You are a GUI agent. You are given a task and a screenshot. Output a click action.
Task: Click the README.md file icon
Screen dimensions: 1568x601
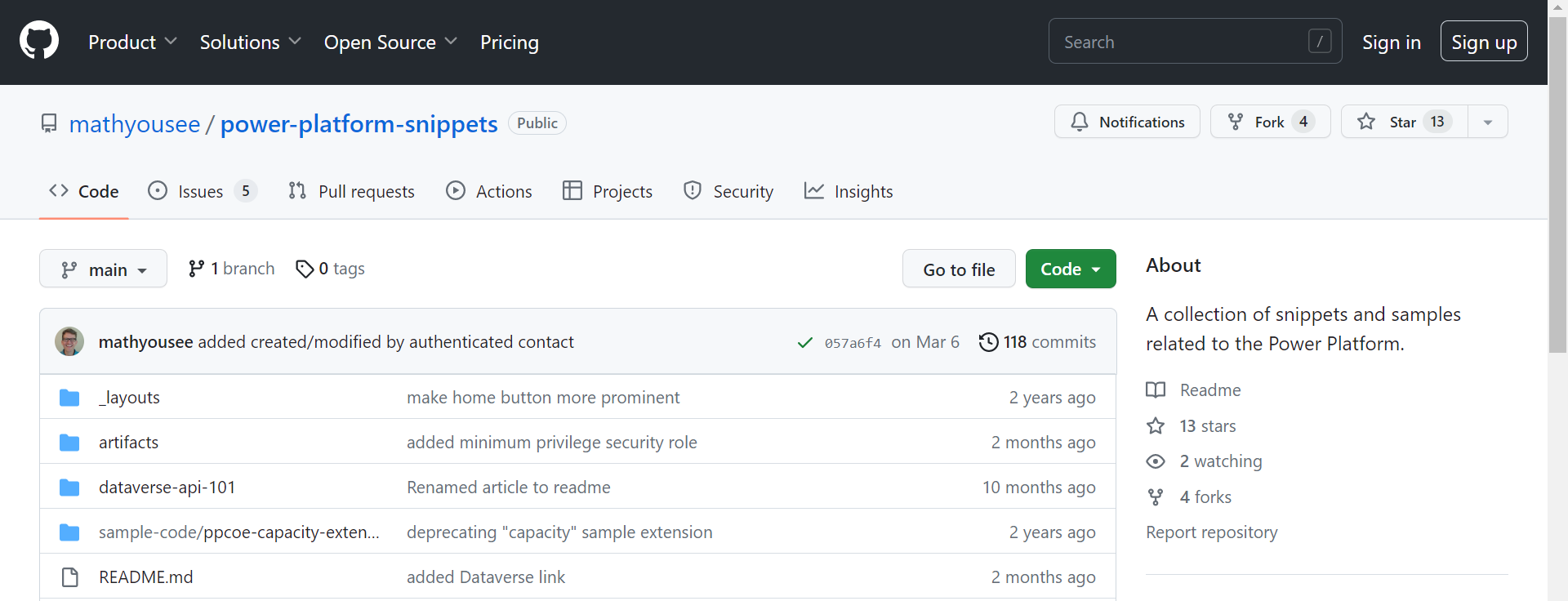(x=70, y=577)
